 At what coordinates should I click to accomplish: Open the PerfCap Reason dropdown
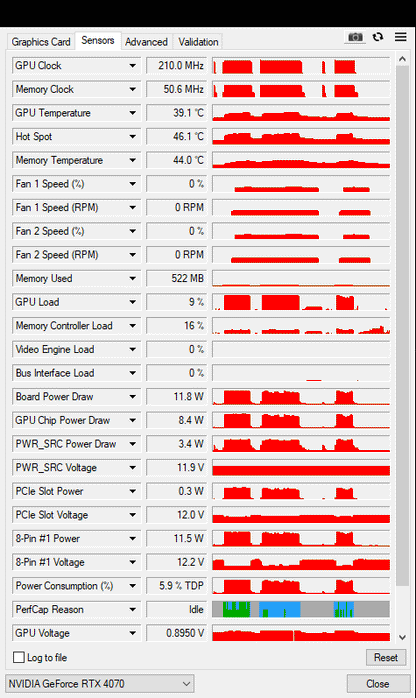133,609
